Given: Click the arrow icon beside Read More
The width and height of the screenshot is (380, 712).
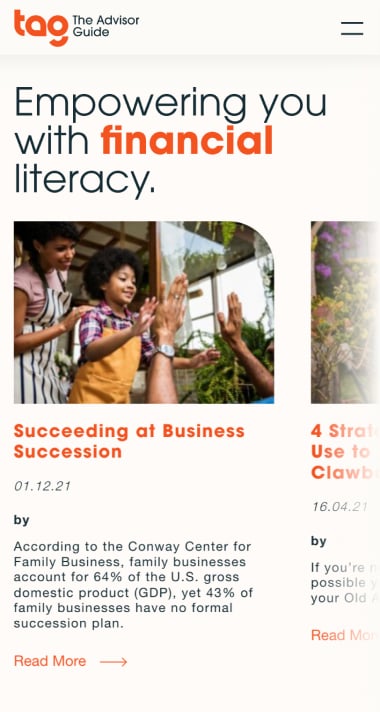Looking at the screenshot, I should [x=114, y=662].
